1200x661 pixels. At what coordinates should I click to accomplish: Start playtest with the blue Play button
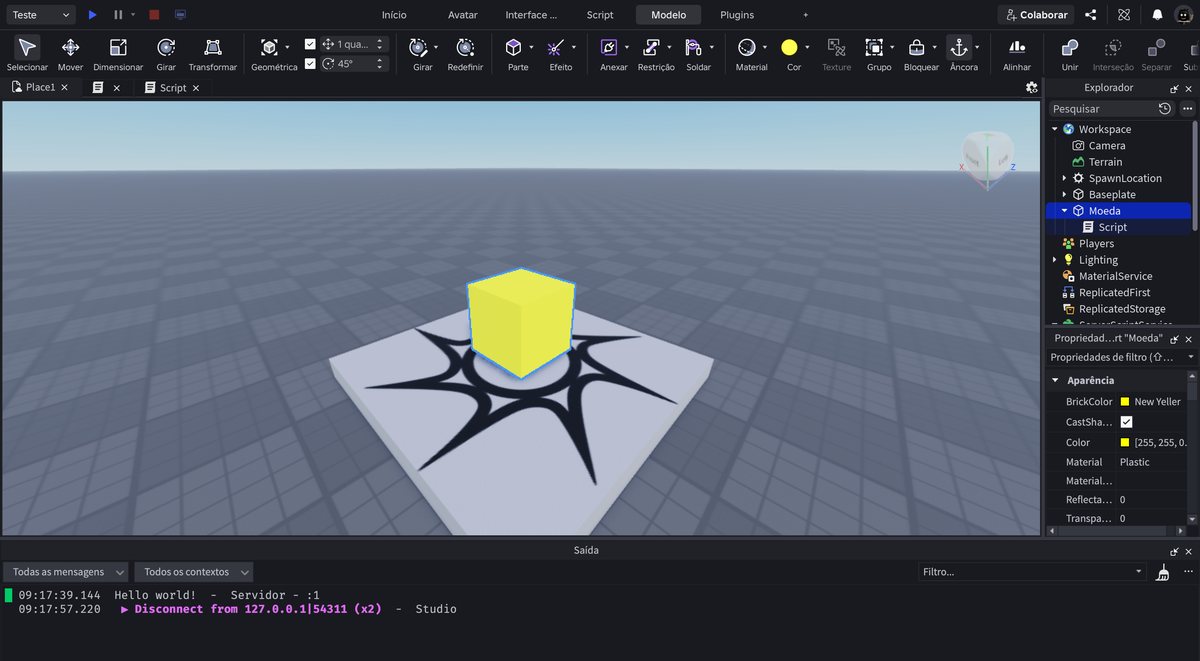92,15
